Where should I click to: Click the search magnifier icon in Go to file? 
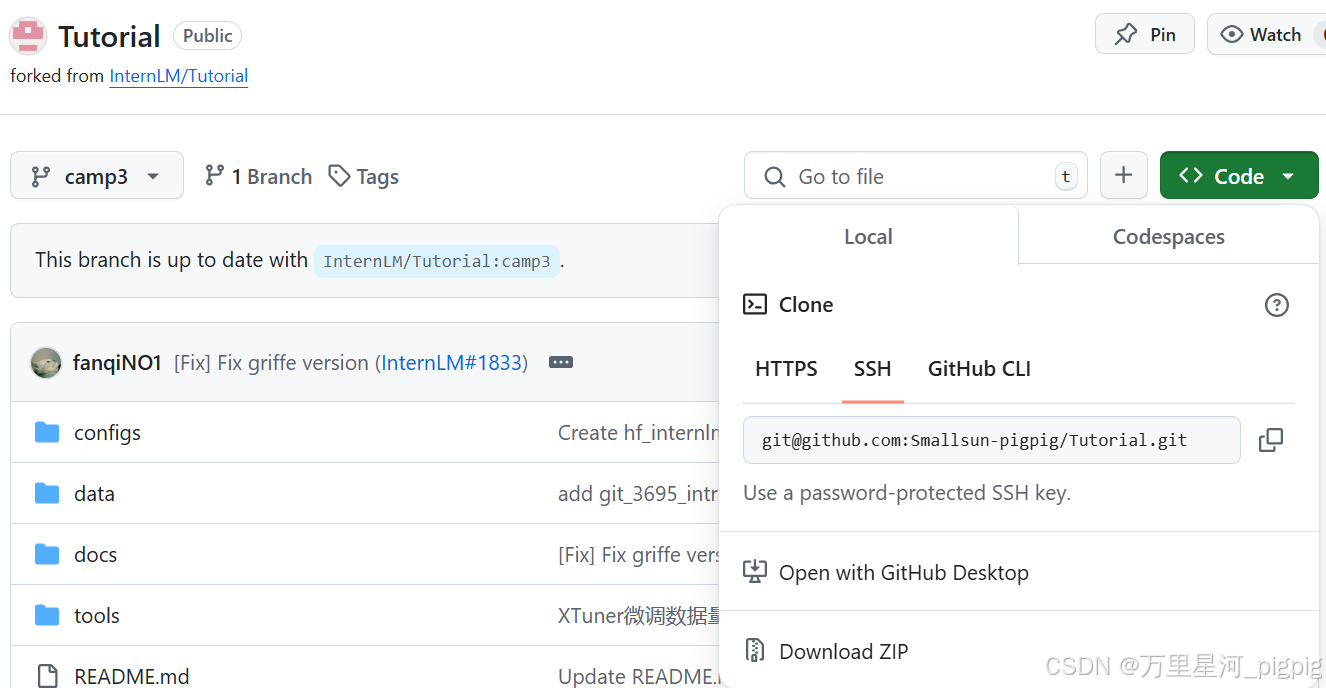coord(774,177)
